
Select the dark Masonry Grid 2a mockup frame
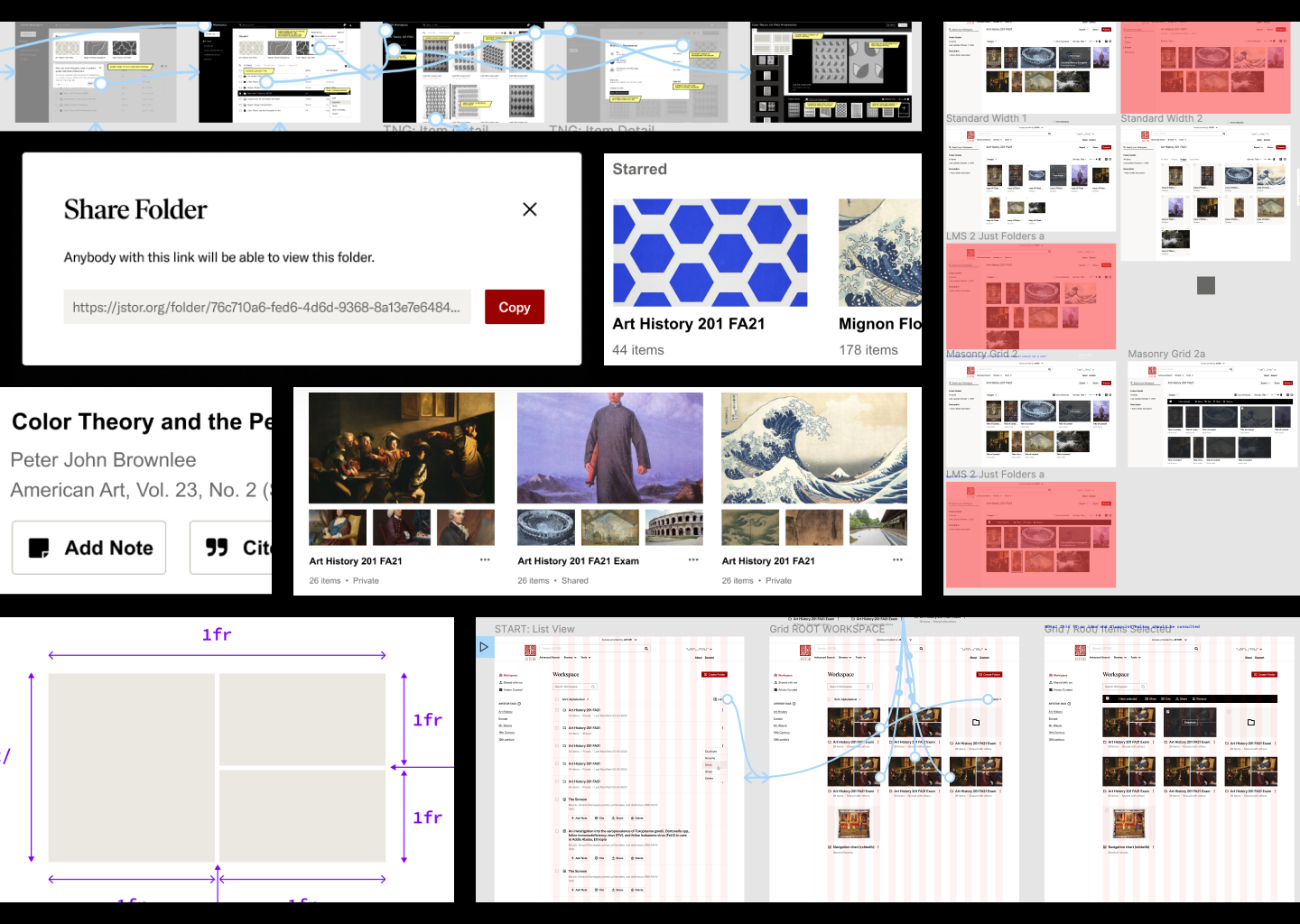[1212, 414]
